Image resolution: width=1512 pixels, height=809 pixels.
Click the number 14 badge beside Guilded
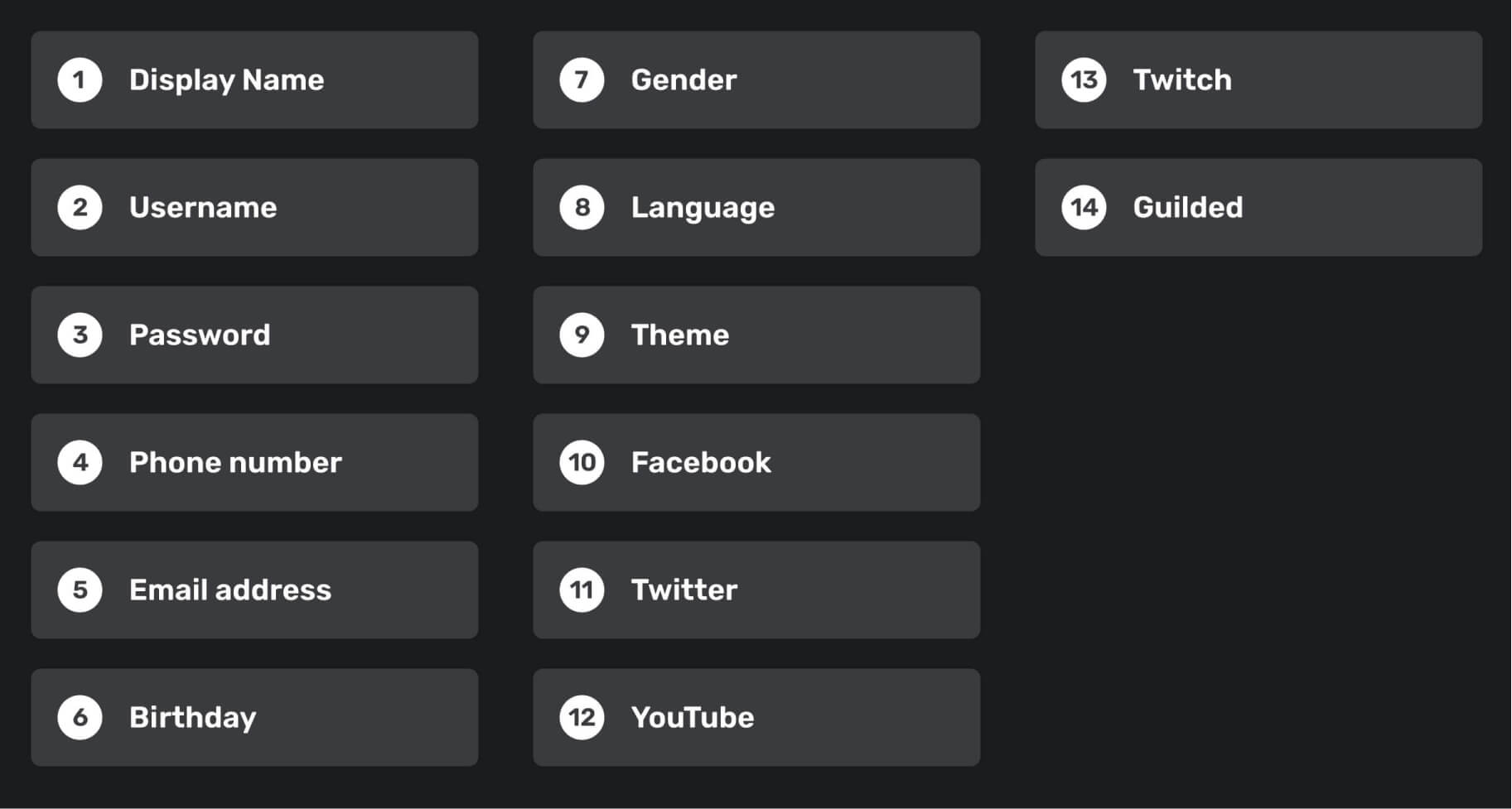click(1084, 208)
